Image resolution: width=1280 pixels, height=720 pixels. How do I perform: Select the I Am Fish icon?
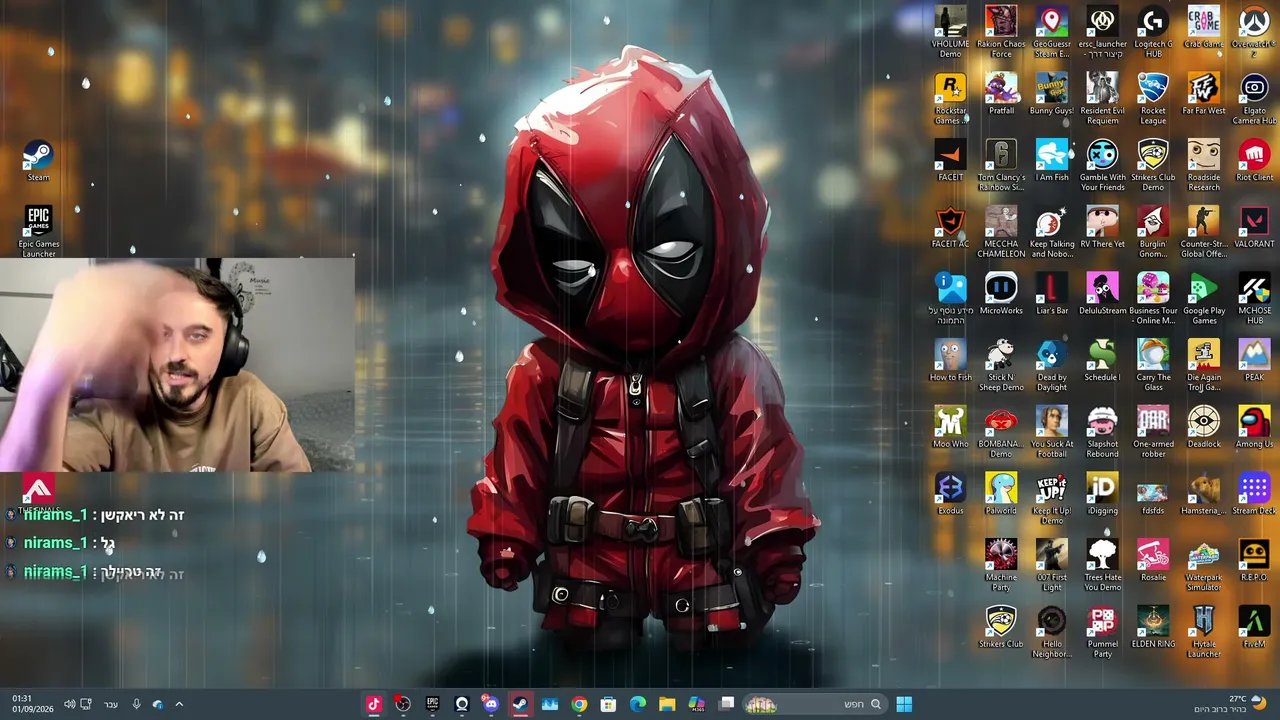point(1052,161)
